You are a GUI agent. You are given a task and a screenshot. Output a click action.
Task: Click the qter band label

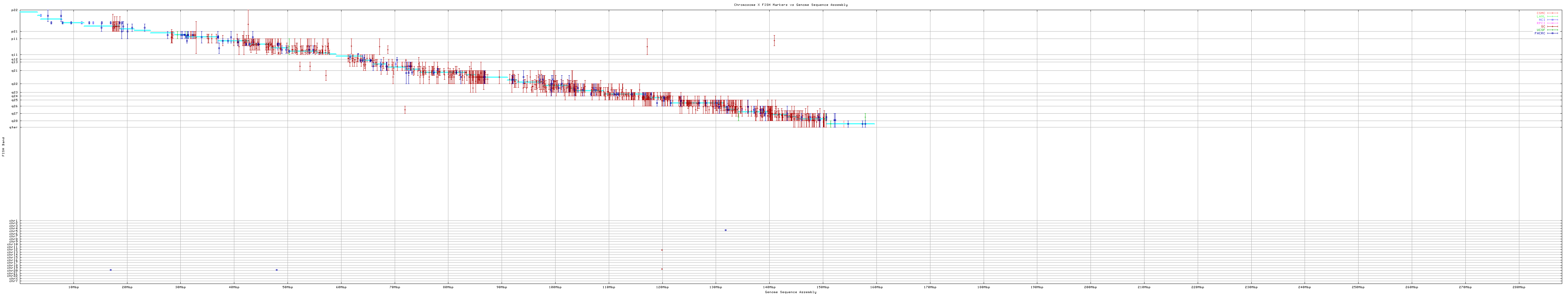point(13,127)
